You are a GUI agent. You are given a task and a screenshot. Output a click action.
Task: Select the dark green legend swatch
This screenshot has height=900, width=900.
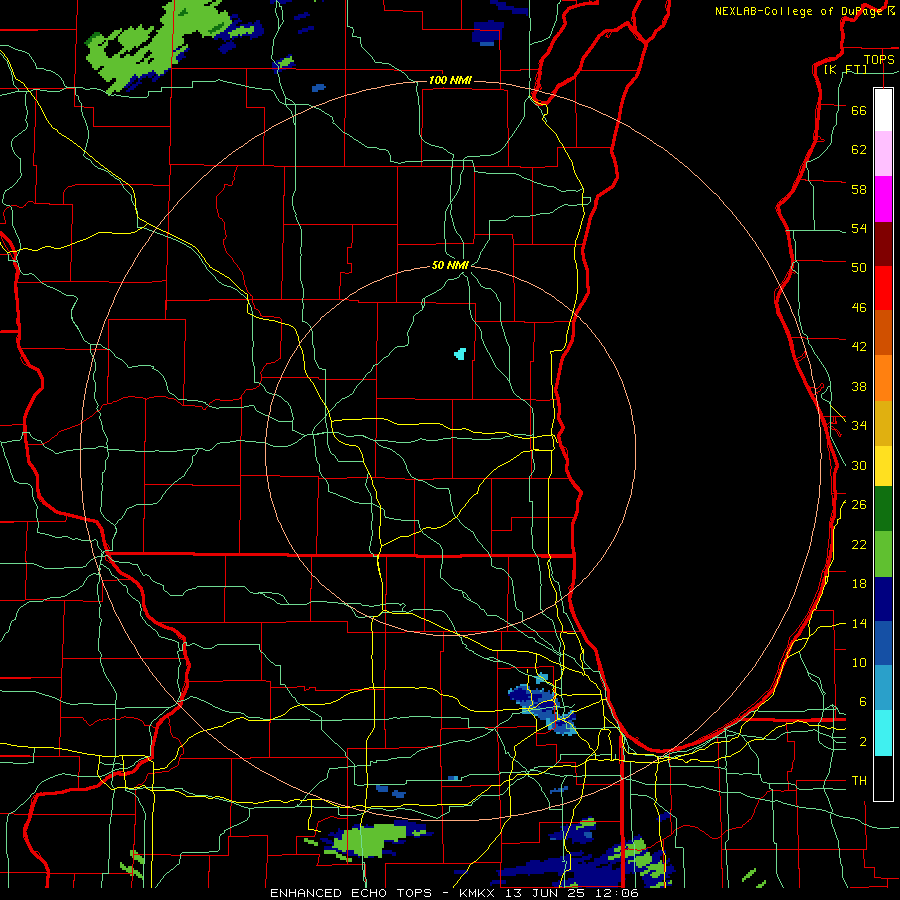(x=883, y=509)
